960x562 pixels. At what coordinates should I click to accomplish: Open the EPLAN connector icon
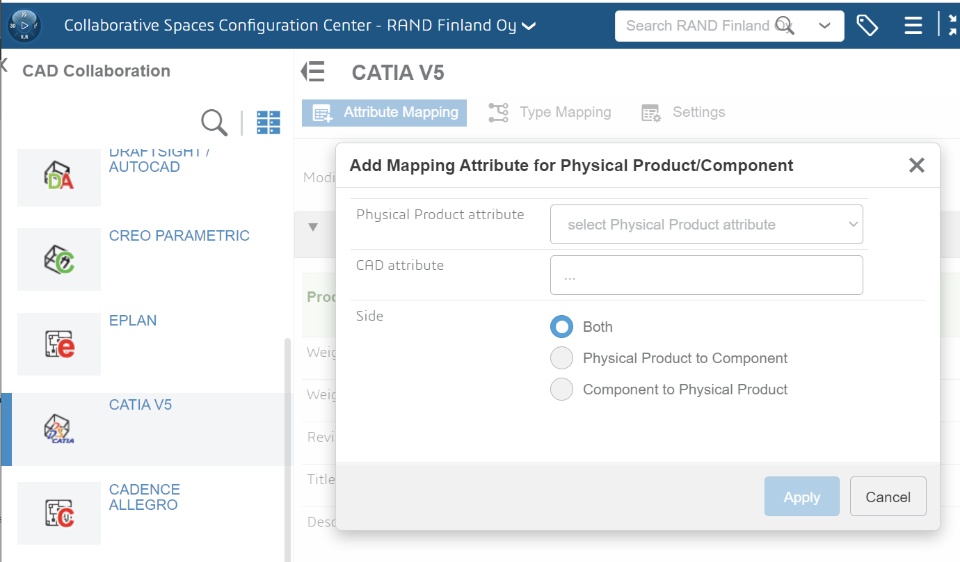tap(59, 344)
